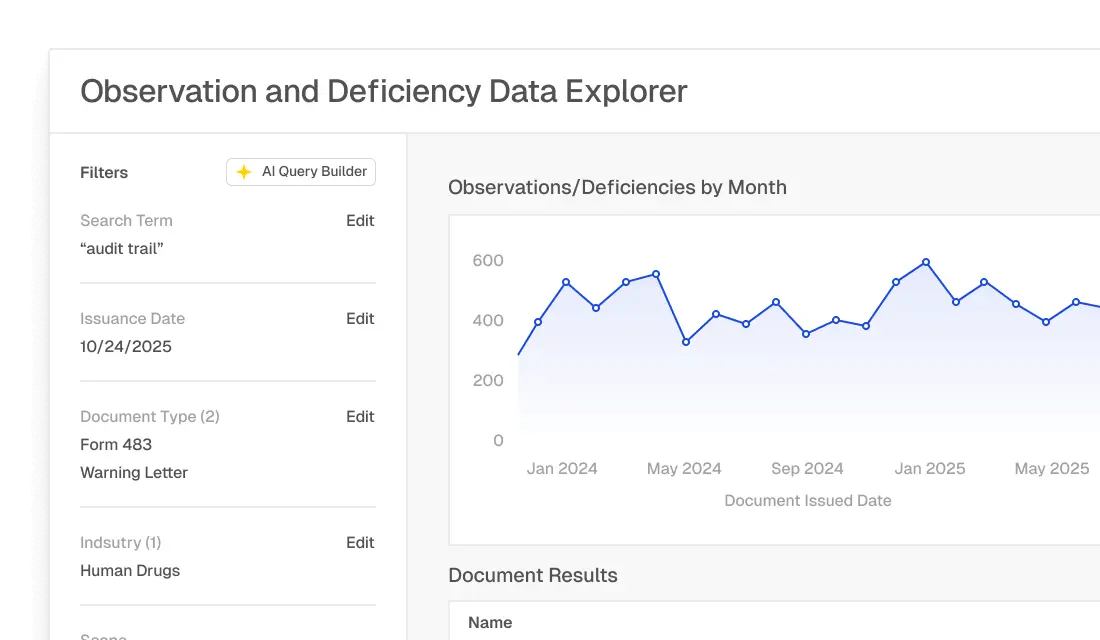This screenshot has height=640, width=1100.
Task: Click the sparkle icon on AI Query Builder
Action: click(243, 171)
